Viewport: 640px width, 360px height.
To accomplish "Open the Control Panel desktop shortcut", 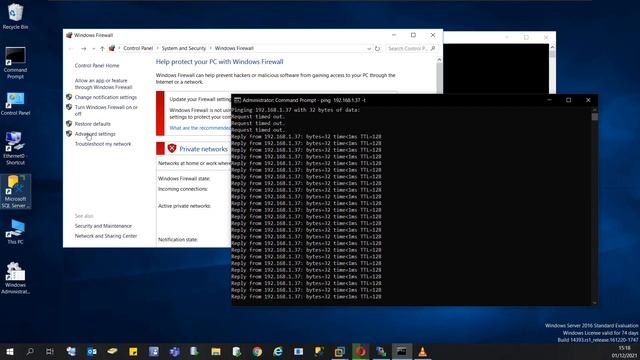I will point(16,104).
